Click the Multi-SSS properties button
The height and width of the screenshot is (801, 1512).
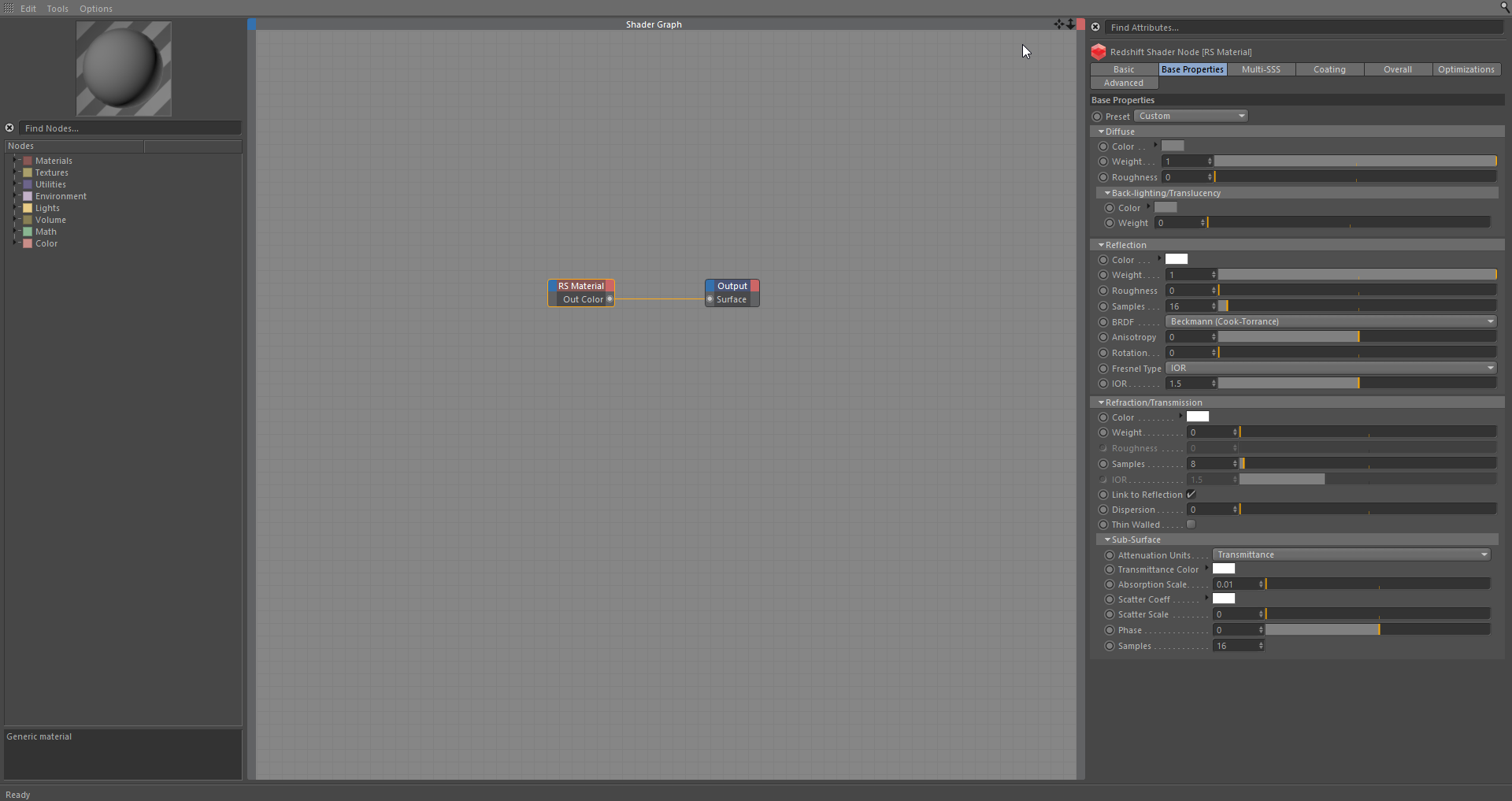click(x=1261, y=69)
